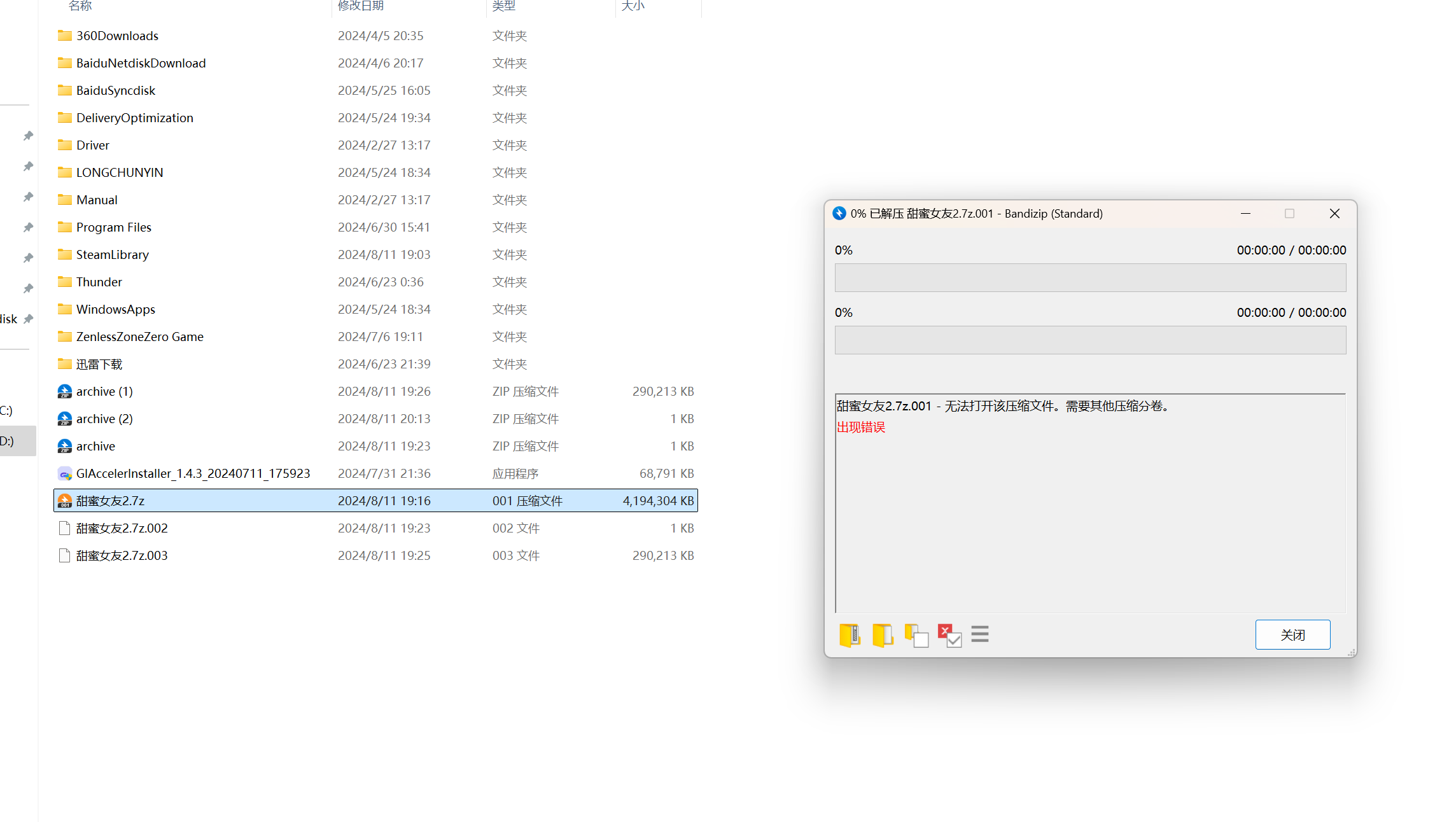The height and width of the screenshot is (822, 1456).
Task: Sort by the 名称 column header
Action: pyautogui.click(x=80, y=6)
